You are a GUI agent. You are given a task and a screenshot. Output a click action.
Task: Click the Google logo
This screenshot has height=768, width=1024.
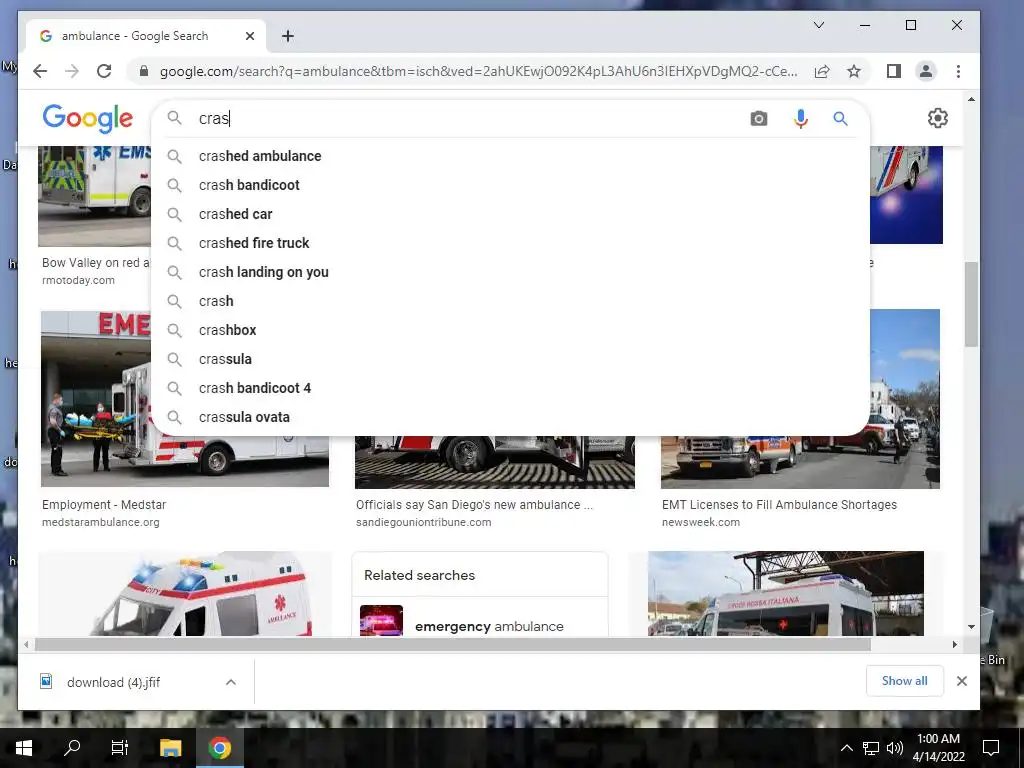tap(88, 118)
